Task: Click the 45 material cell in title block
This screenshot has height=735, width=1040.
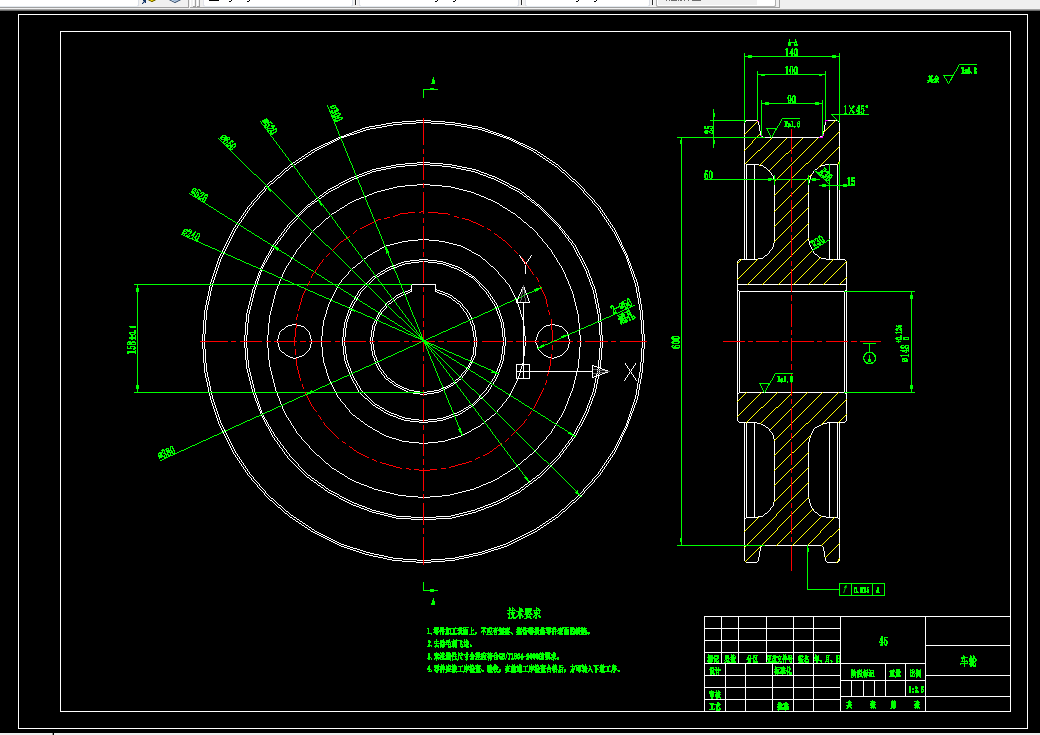Action: 883,641
